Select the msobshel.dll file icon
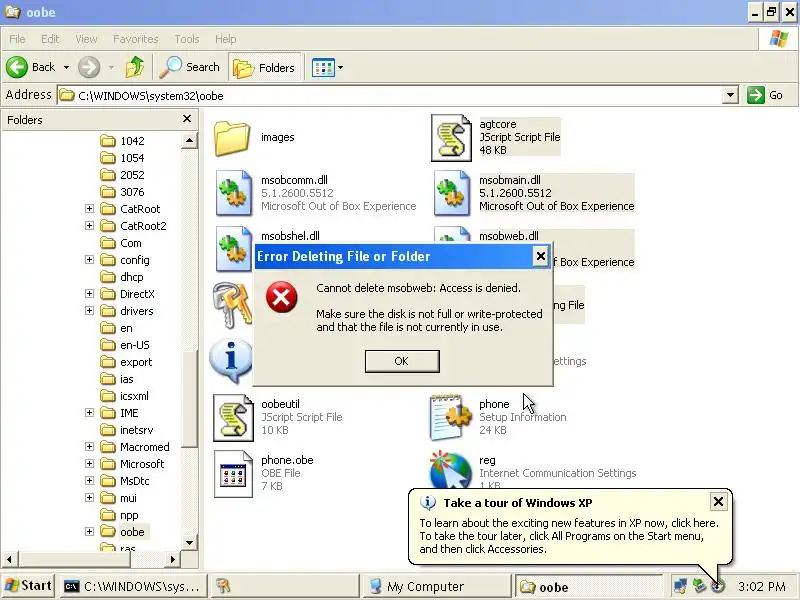Viewport: 800px width, 600px height. [x=234, y=249]
